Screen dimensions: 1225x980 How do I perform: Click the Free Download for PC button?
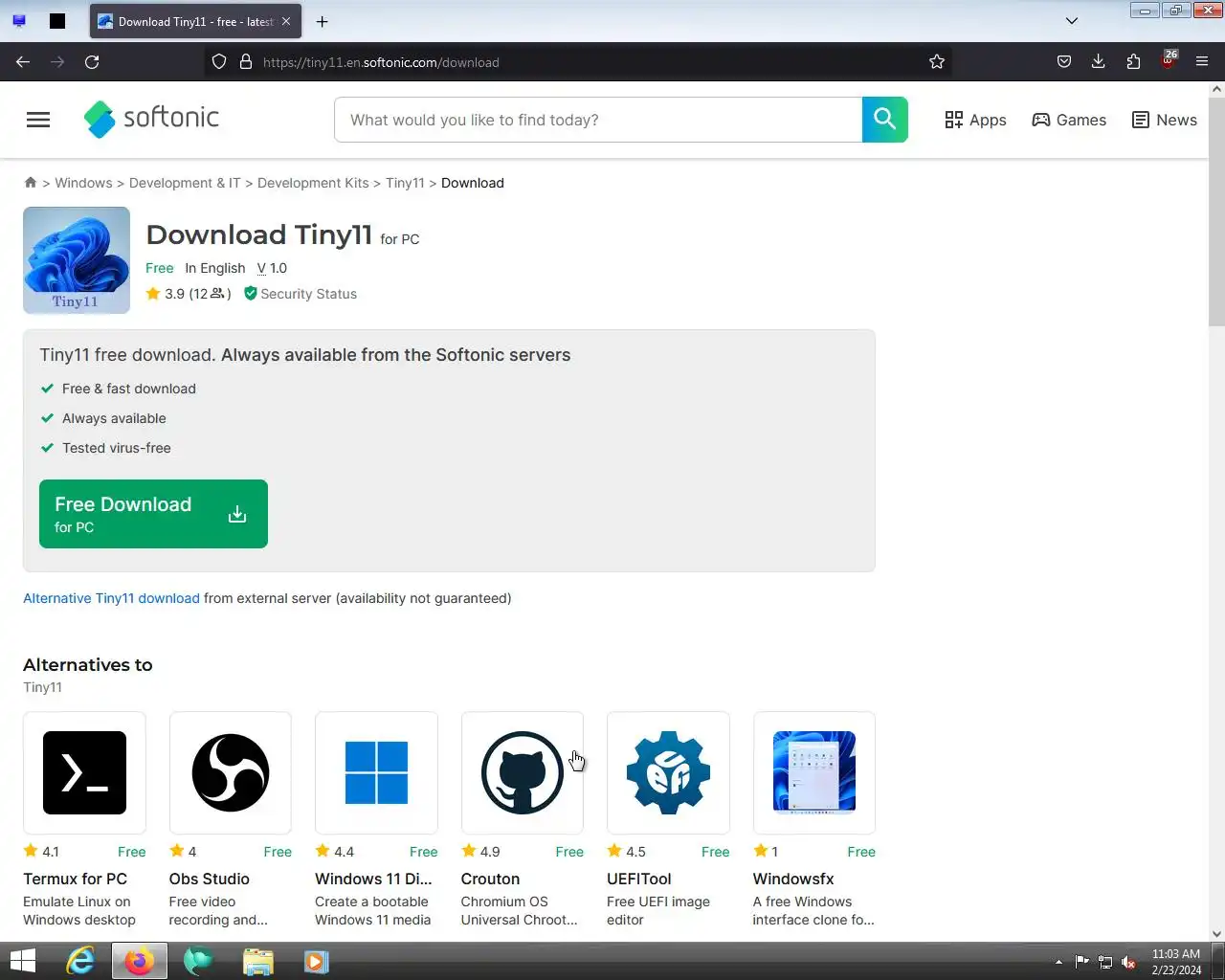tap(153, 514)
